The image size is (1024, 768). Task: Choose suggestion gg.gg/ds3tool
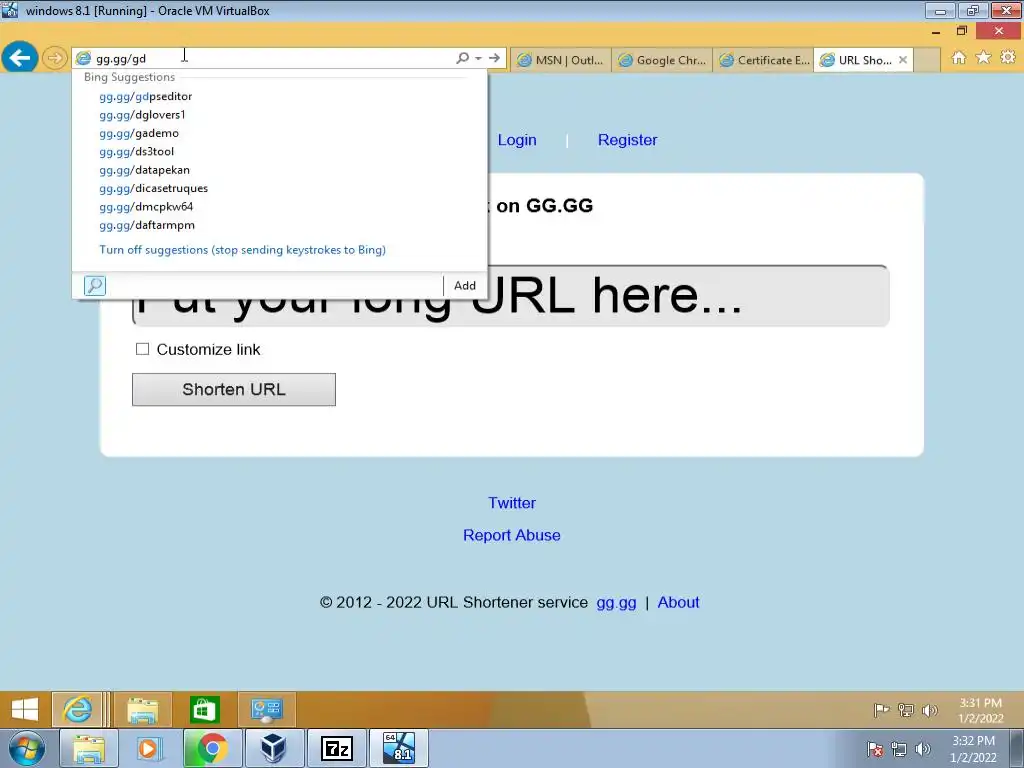pyautogui.click(x=136, y=151)
